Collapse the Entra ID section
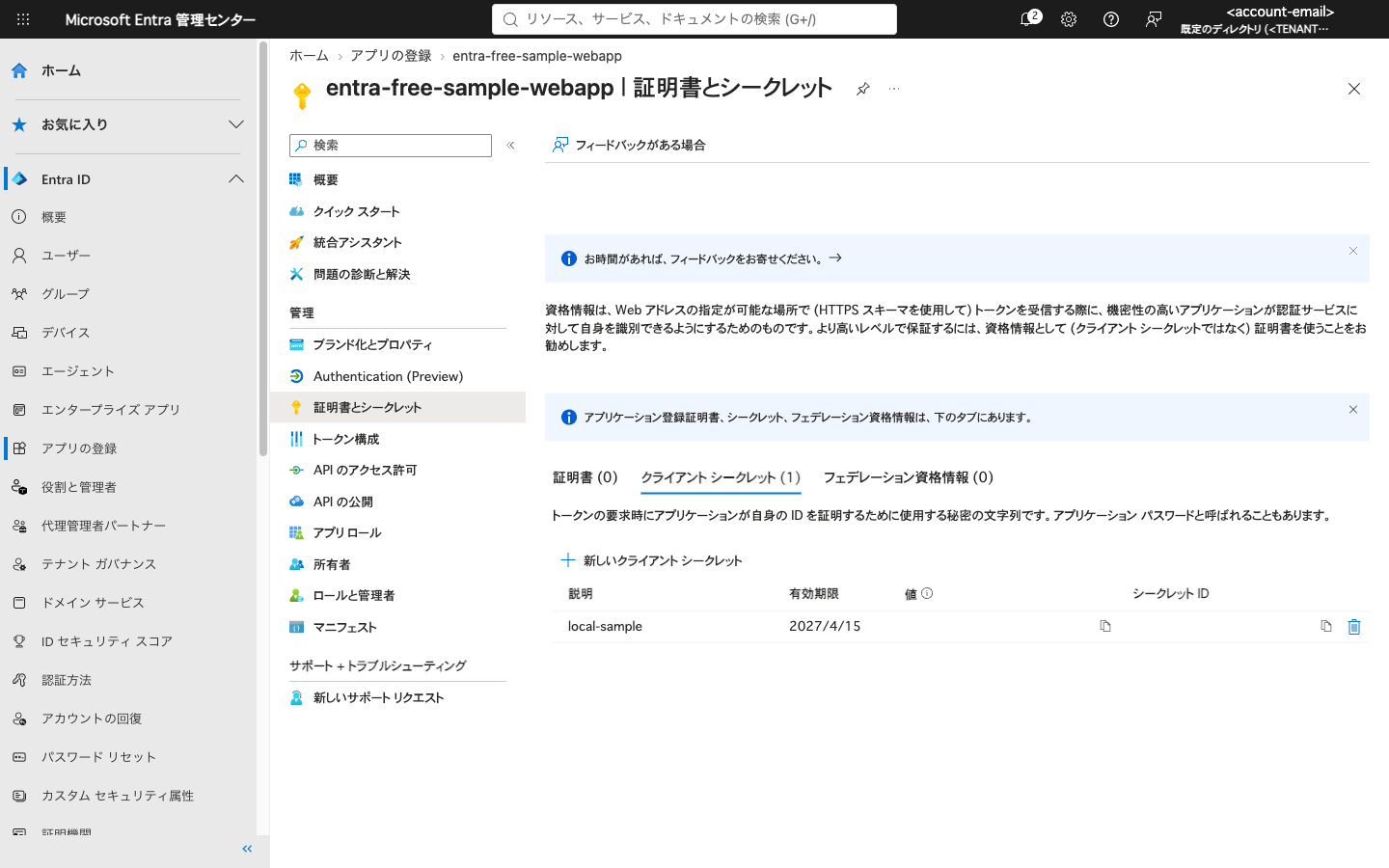1389x868 pixels. point(235,179)
